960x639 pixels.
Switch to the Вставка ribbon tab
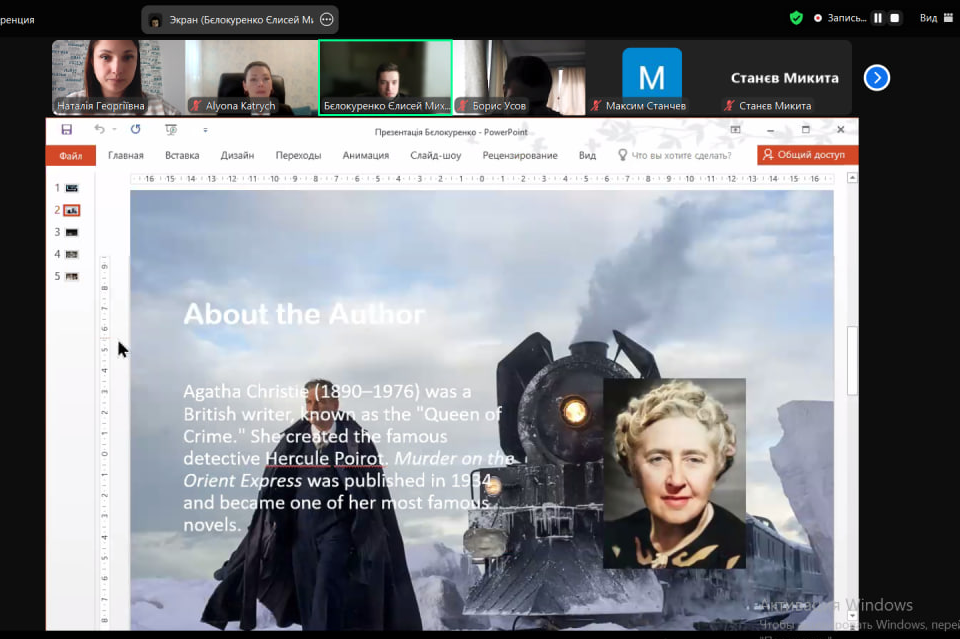point(182,155)
